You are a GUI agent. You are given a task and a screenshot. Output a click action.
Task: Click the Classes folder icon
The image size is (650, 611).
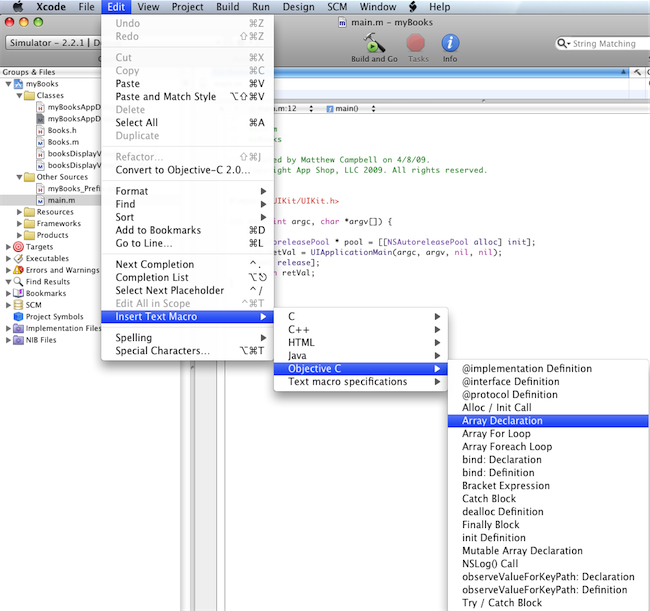coord(29,95)
